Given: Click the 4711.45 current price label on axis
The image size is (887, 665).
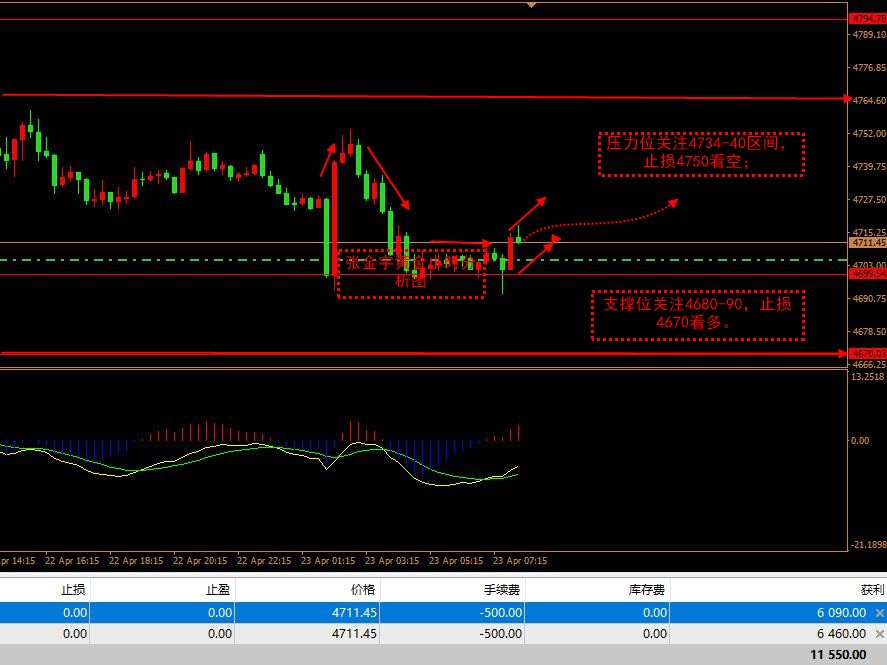Looking at the screenshot, I should click(866, 242).
